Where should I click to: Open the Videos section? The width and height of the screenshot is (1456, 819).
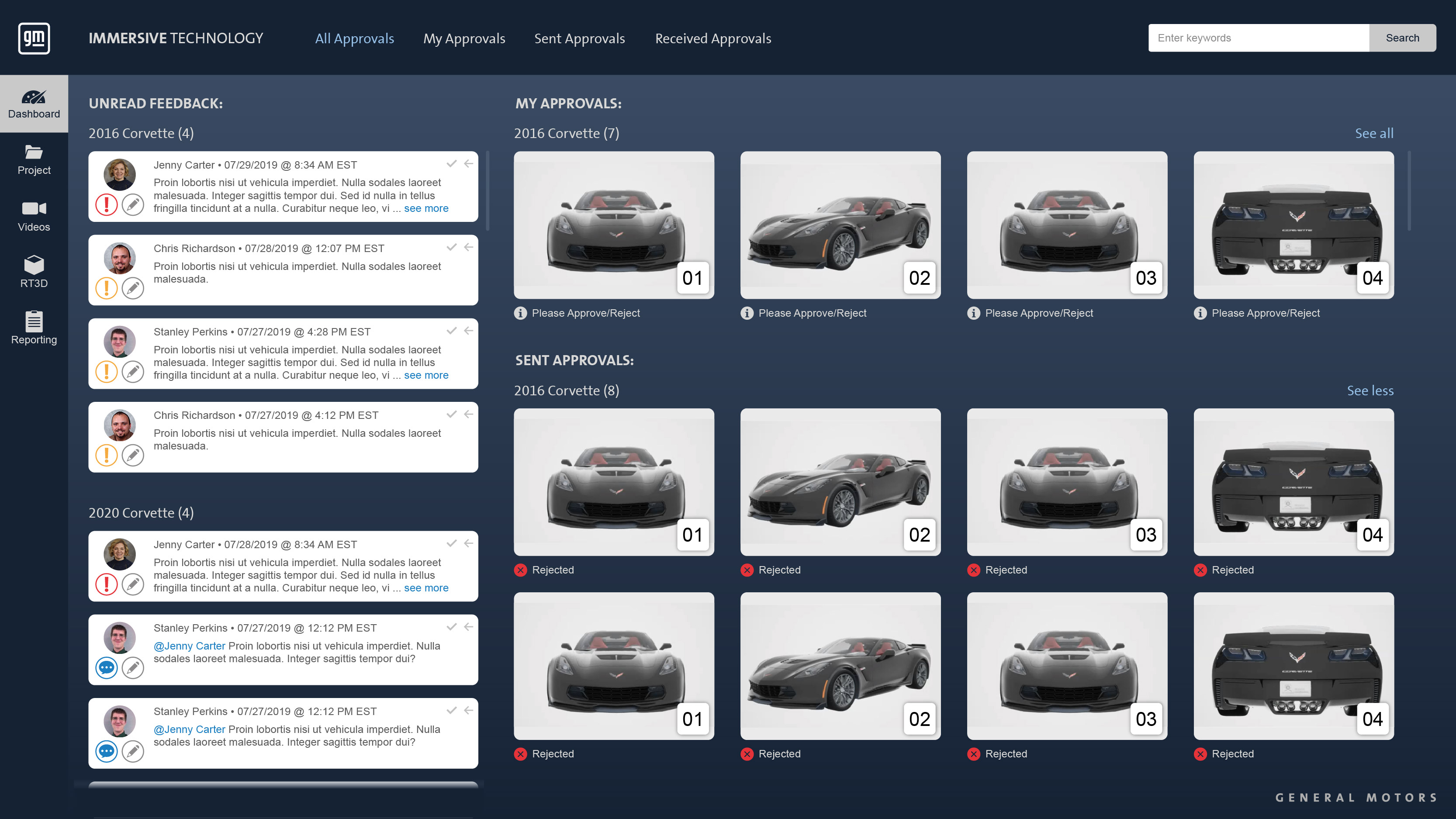[x=34, y=217]
